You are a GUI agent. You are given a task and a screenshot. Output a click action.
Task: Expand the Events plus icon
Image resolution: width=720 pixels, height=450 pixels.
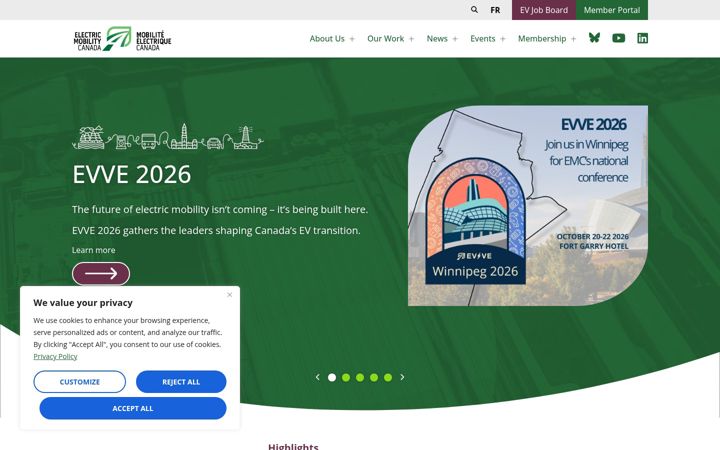coord(503,39)
